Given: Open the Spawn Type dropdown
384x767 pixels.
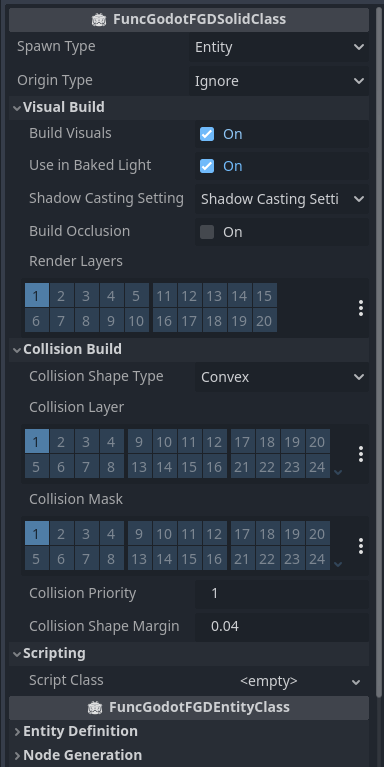Looking at the screenshot, I should (279, 47).
